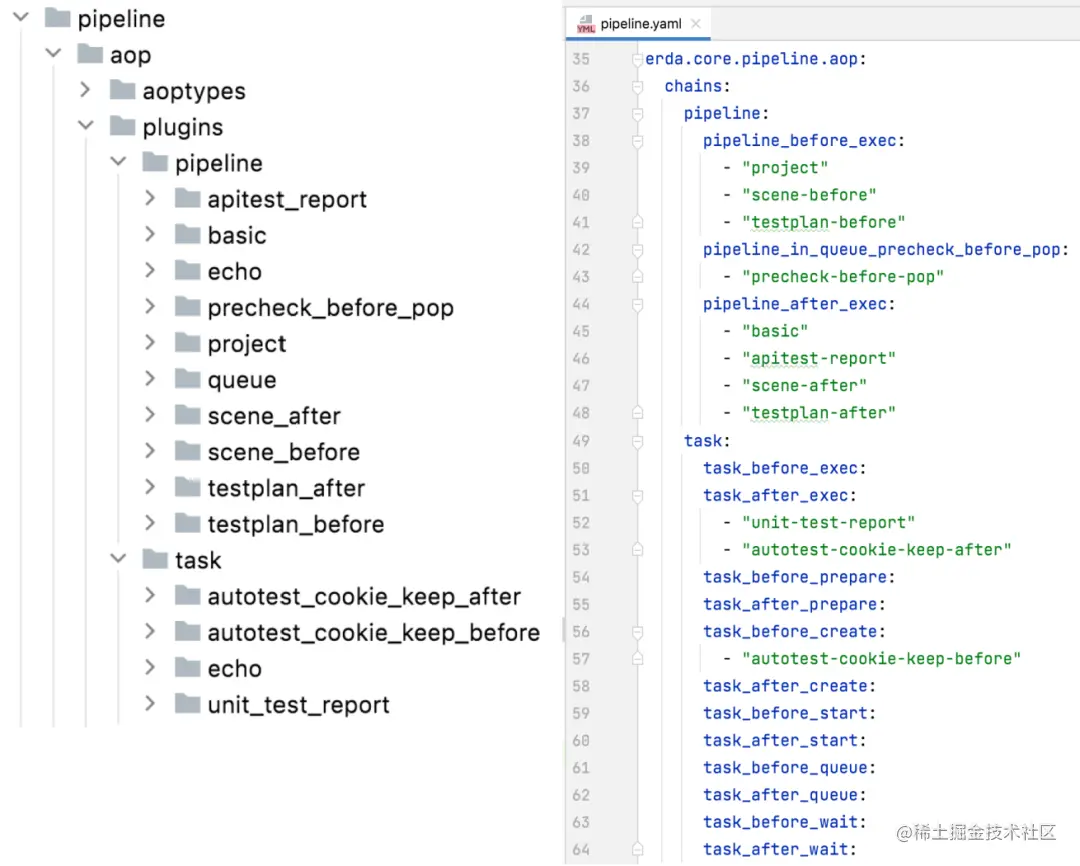This screenshot has height=866, width=1080.
Task: Expand the scene_after folder chevron
Action: click(150, 414)
